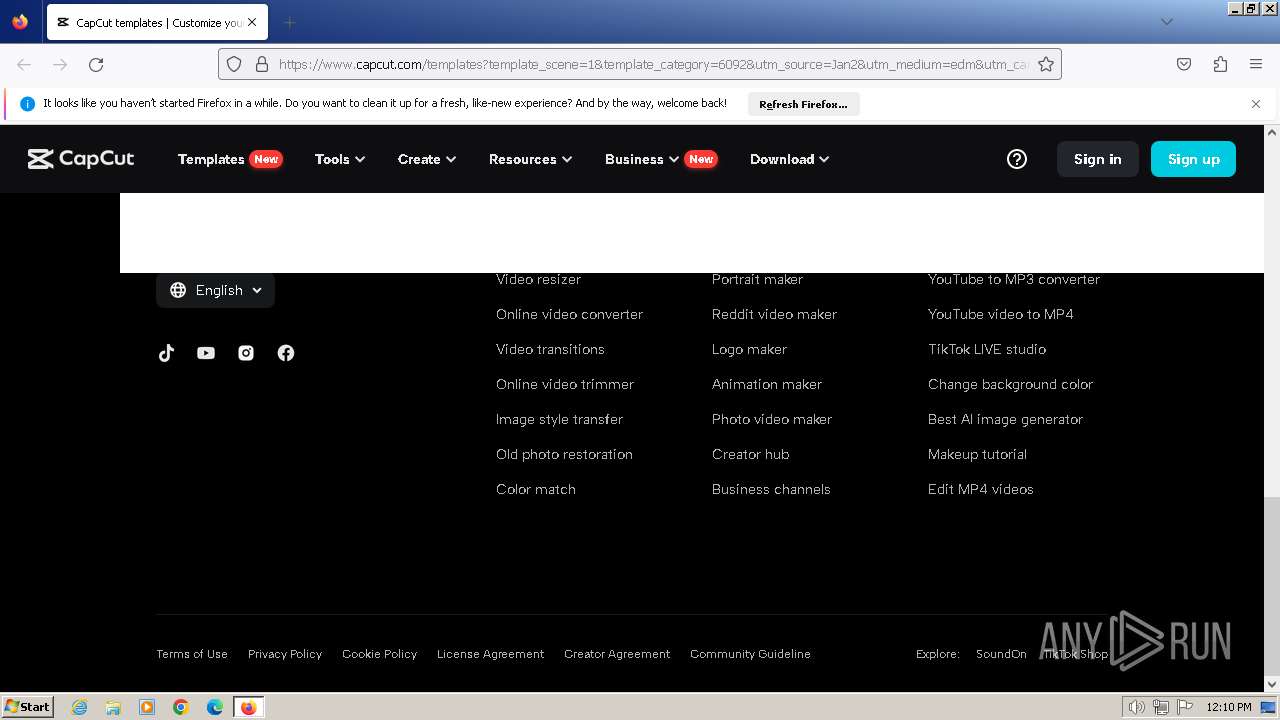Open Save to Pocket icon
The image size is (1280, 720).
click(1184, 64)
